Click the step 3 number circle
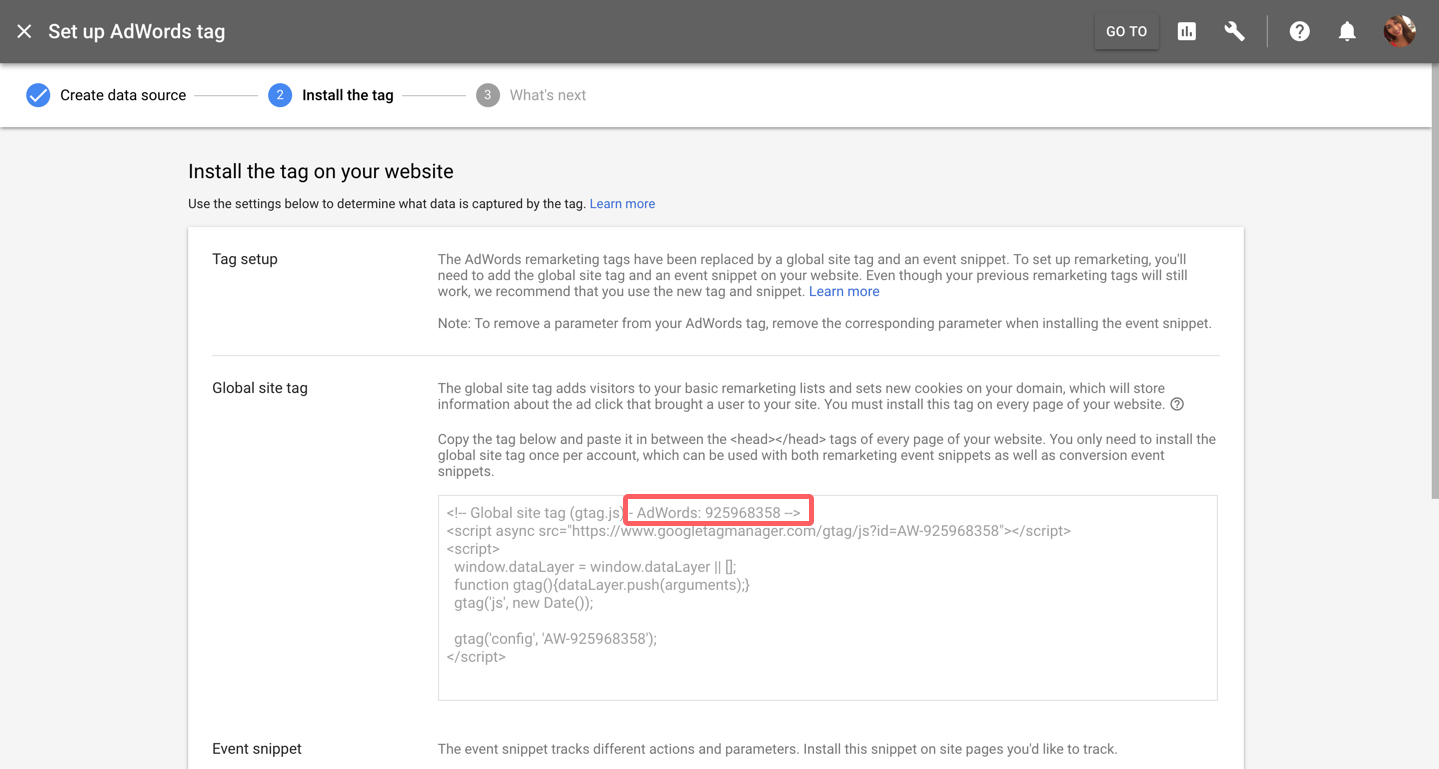Viewport: 1439px width, 769px height. pyautogui.click(x=488, y=95)
